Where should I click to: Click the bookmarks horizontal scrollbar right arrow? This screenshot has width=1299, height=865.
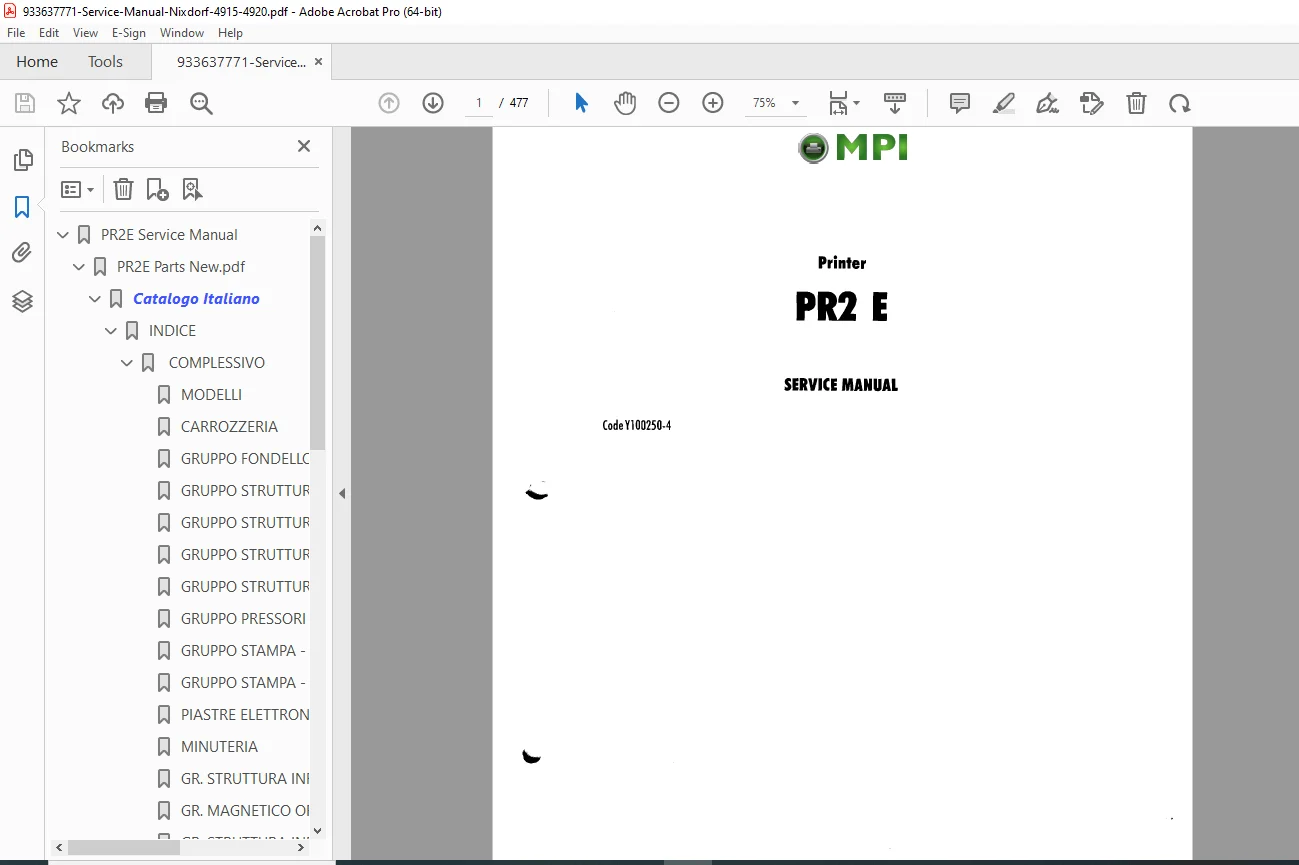pos(302,847)
